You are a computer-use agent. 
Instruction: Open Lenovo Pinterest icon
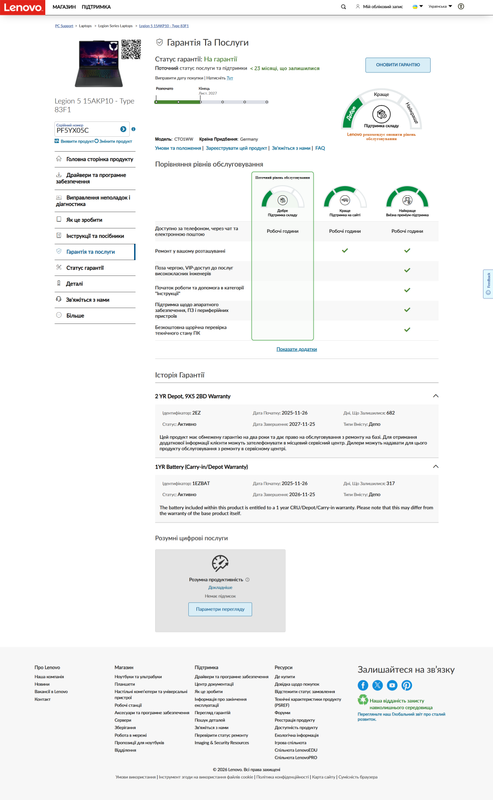click(x=407, y=685)
